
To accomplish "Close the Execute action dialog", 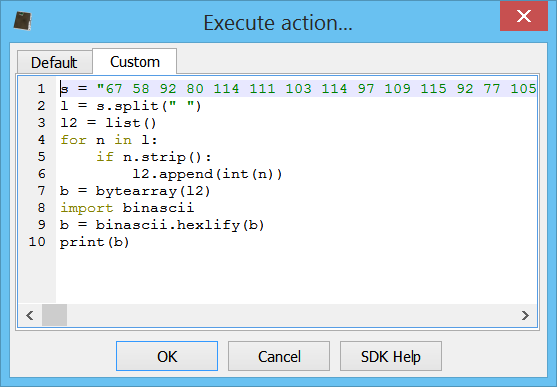I will tap(524, 16).
